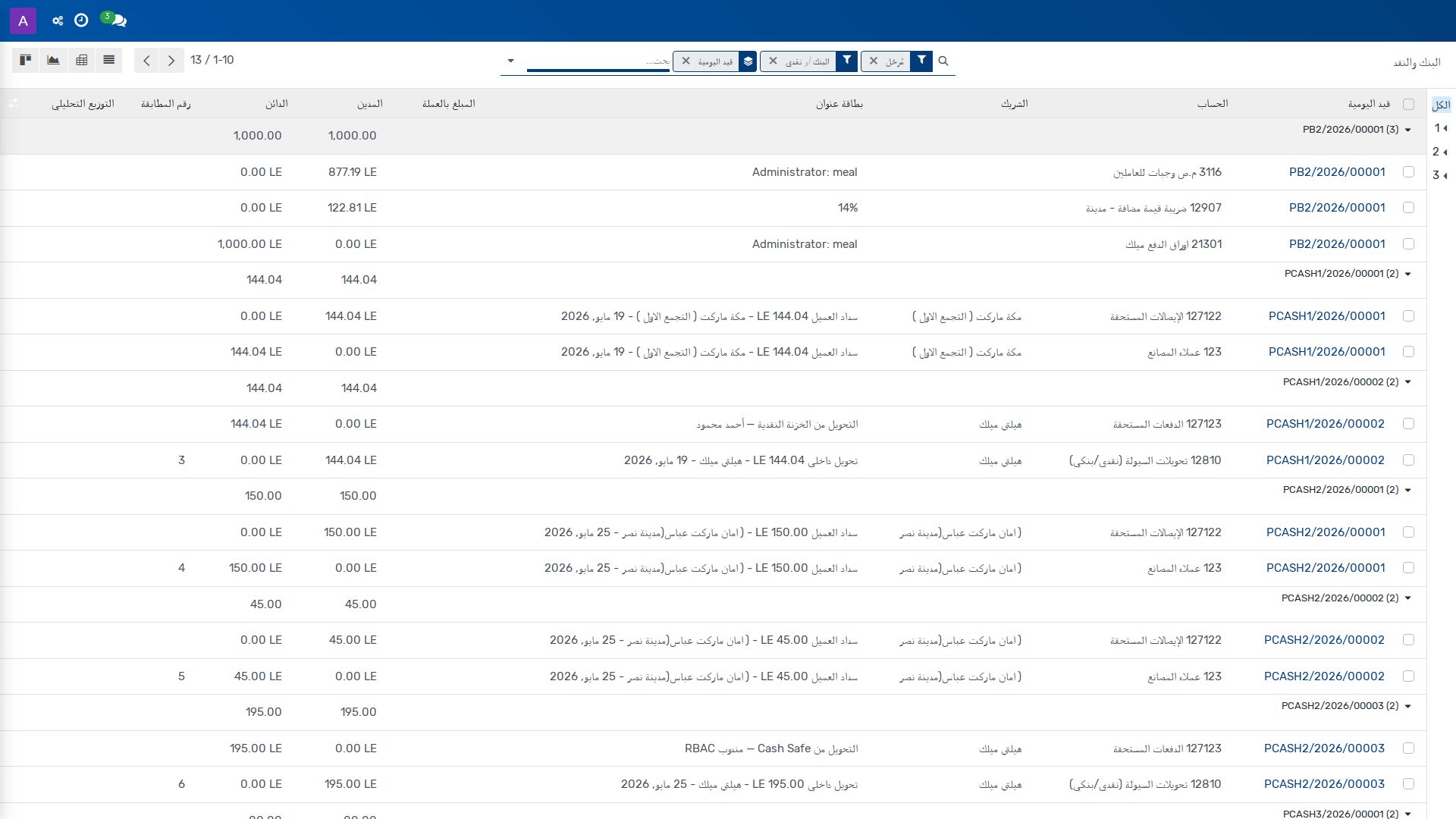Click البنك والنقد breadcrumb title
The height and width of the screenshot is (819, 1456).
(x=1417, y=62)
